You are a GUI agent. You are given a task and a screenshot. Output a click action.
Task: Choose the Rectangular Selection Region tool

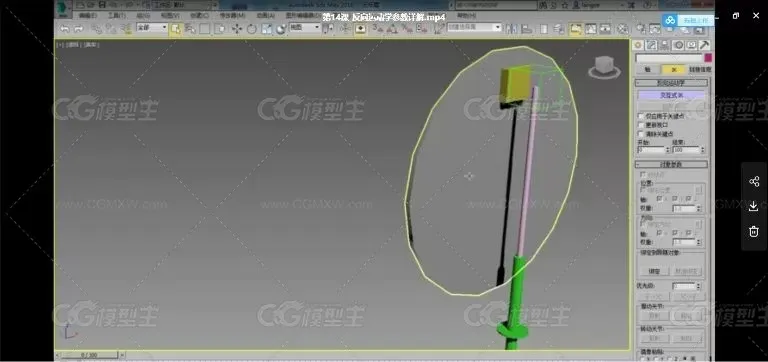click(x=205, y=29)
